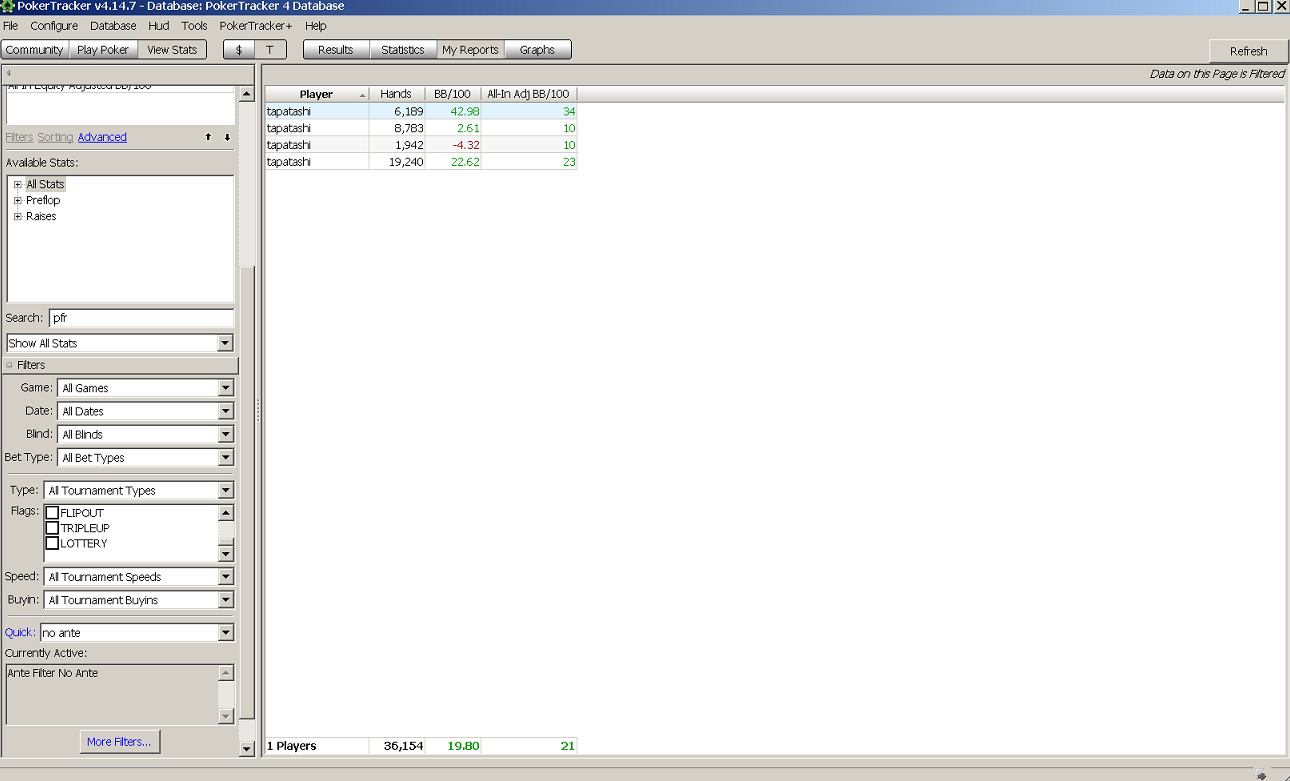
Task: Click the total 36,154 hands cell
Action: click(x=397, y=746)
